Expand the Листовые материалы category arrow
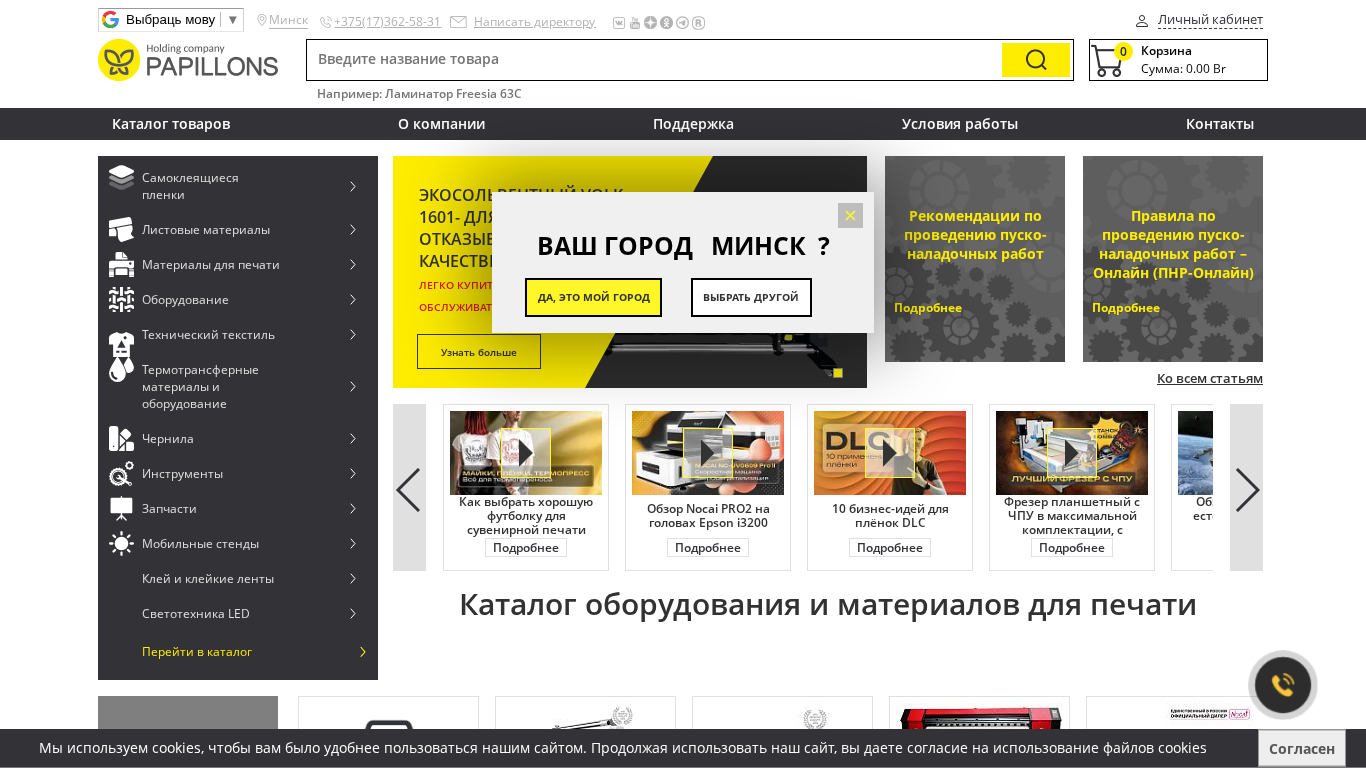Image resolution: width=1366 pixels, height=768 pixels. click(x=353, y=230)
